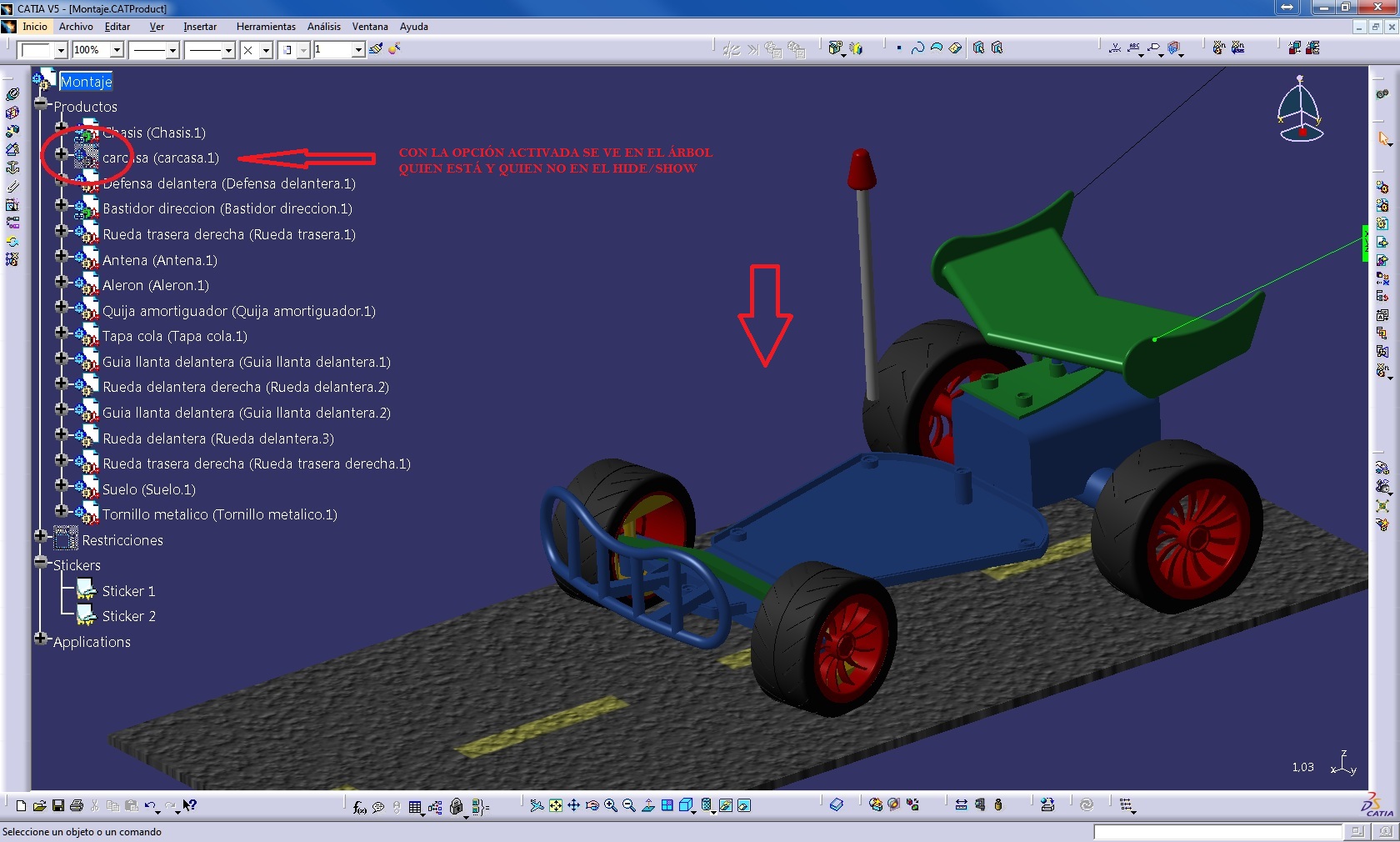Screen dimensions: 1400x842
Task: Open the Formula f(x) tool
Action: (x=359, y=806)
